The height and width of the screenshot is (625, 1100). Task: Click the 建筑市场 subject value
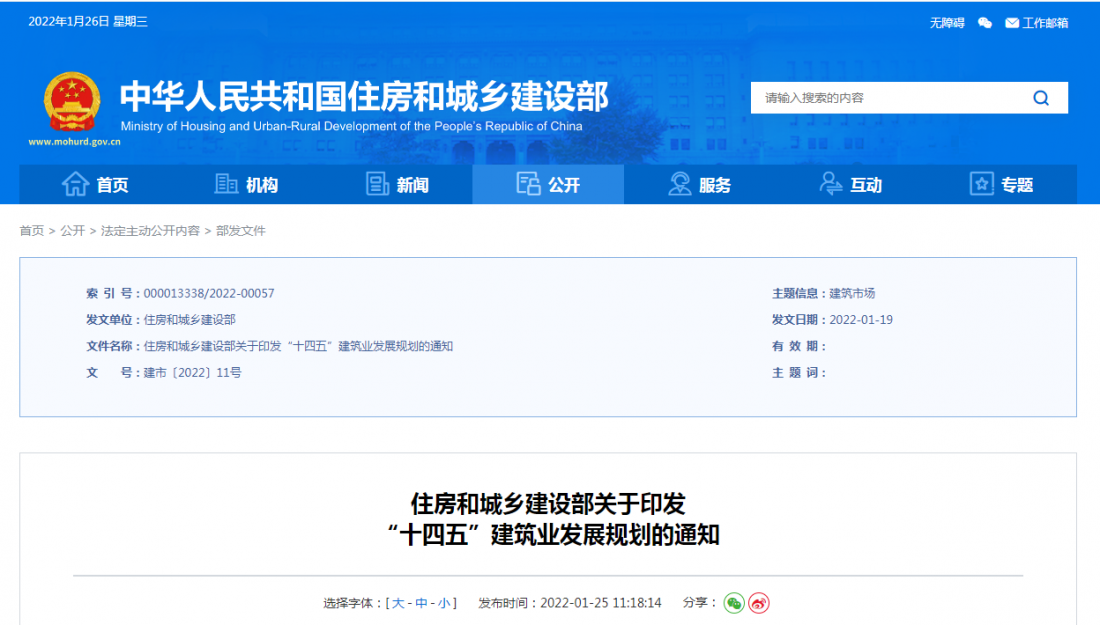point(852,293)
